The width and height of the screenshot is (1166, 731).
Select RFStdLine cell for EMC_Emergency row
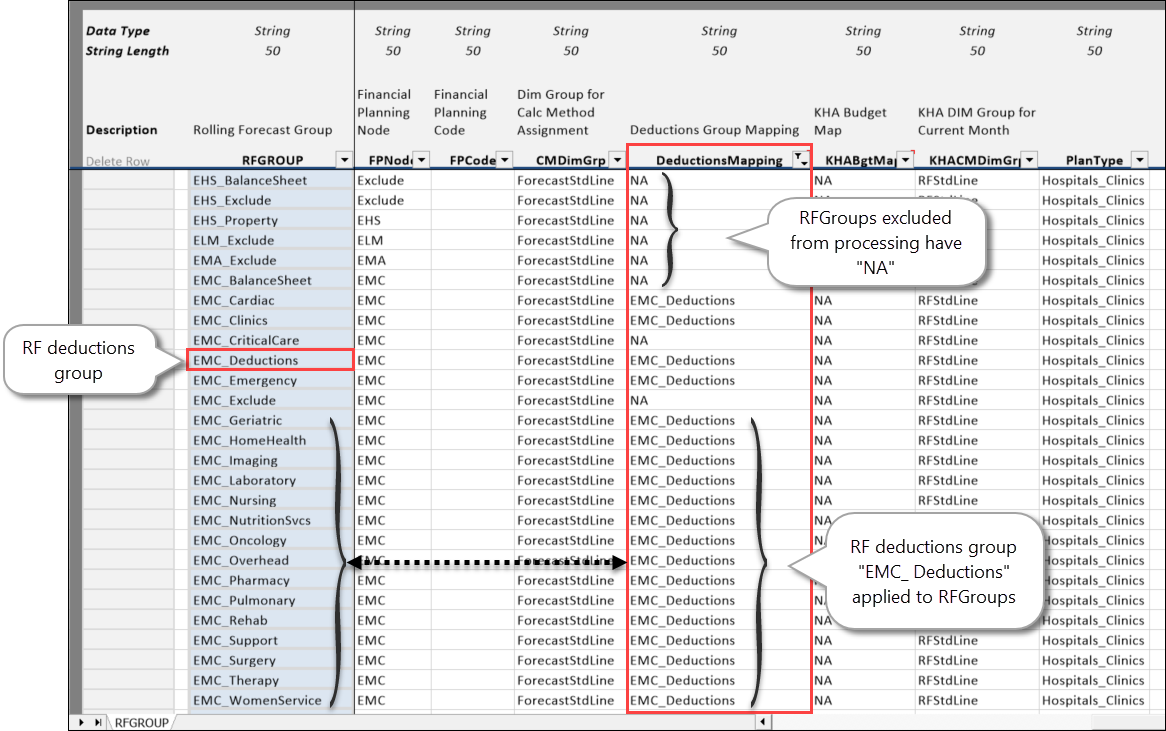tap(977, 381)
